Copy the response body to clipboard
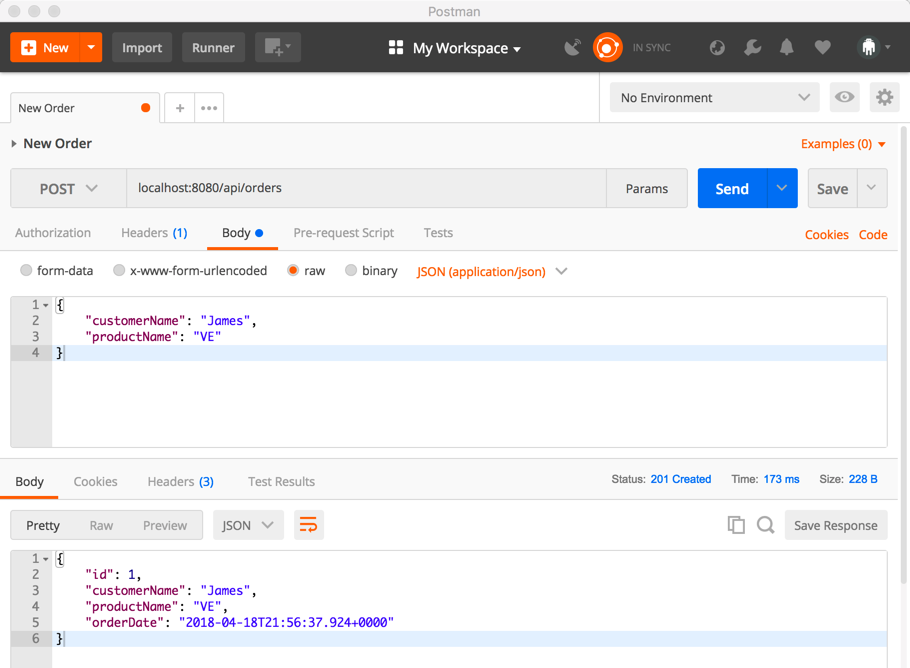This screenshot has width=910, height=668. coord(736,525)
